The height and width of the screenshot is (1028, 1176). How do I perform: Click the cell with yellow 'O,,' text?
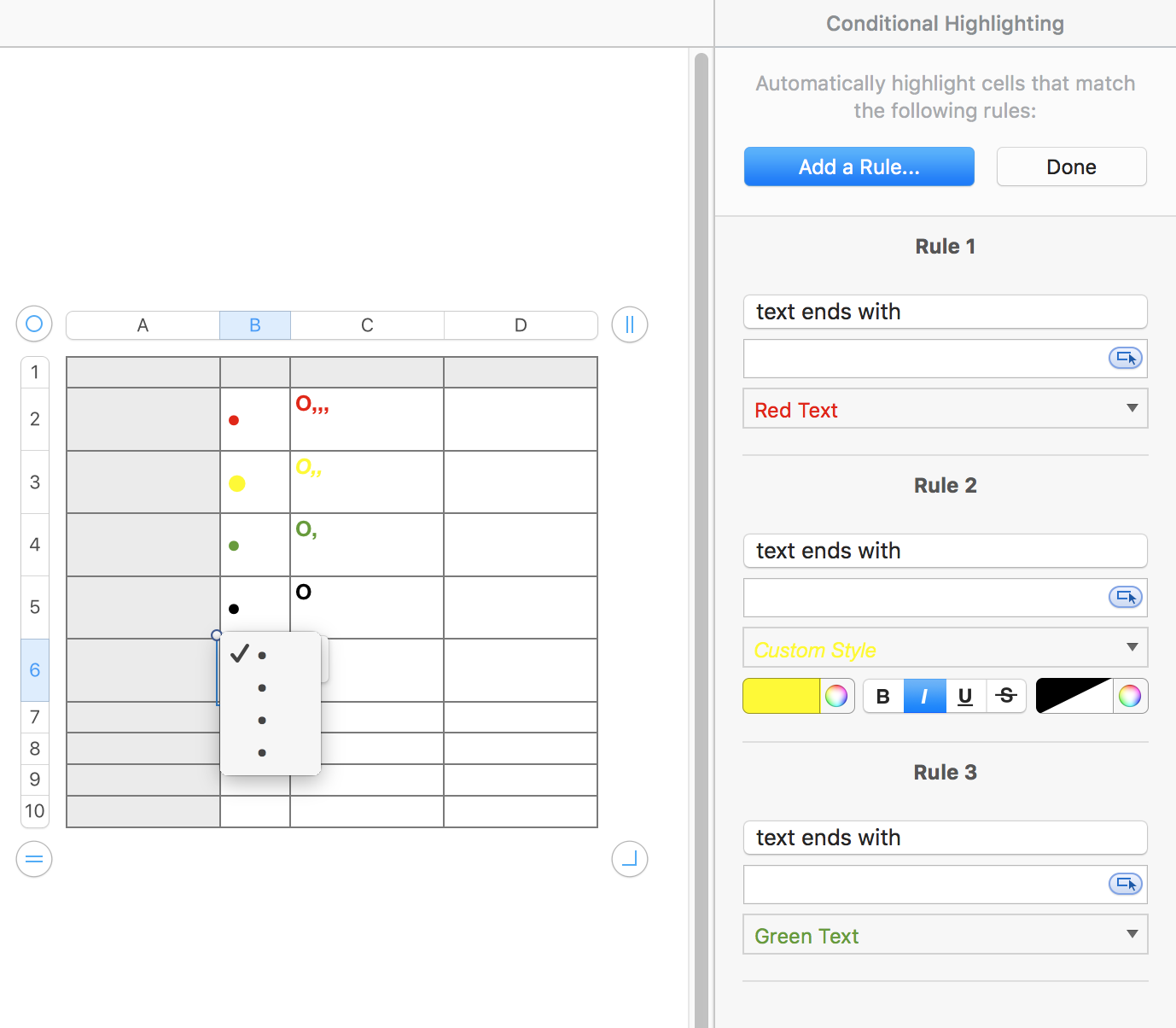click(x=367, y=482)
